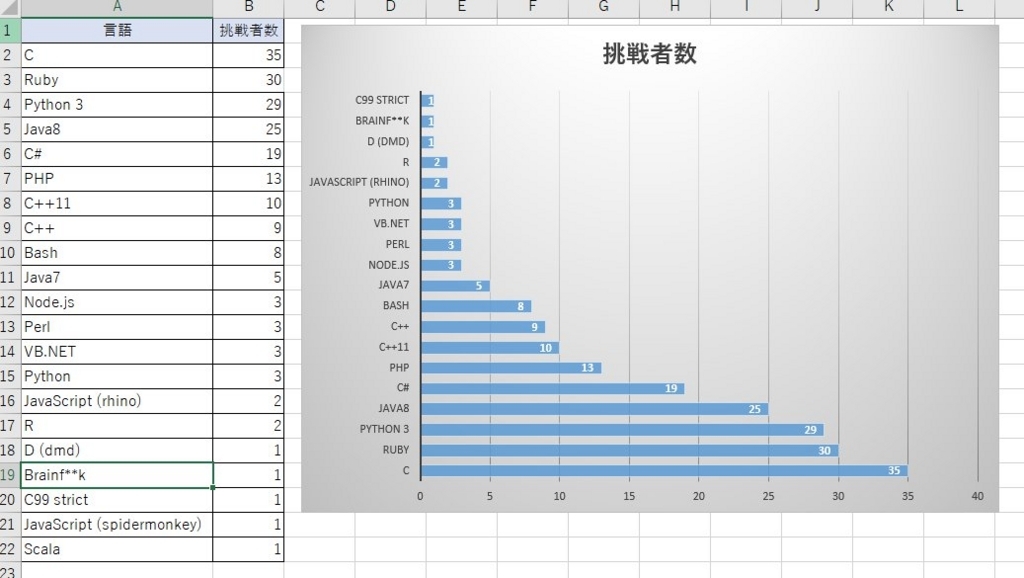Select the cell containing C++11
1024x578 pixels.
tap(117, 203)
